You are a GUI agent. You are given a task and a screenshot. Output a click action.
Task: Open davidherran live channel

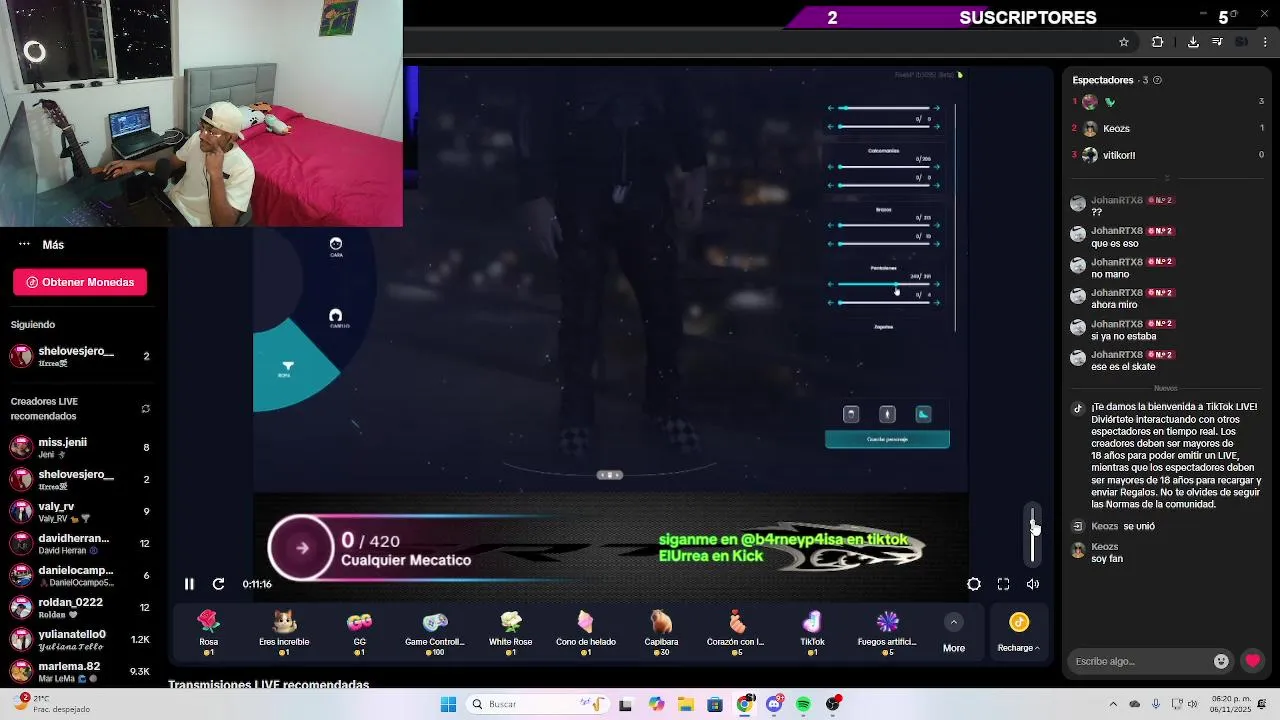coord(80,543)
